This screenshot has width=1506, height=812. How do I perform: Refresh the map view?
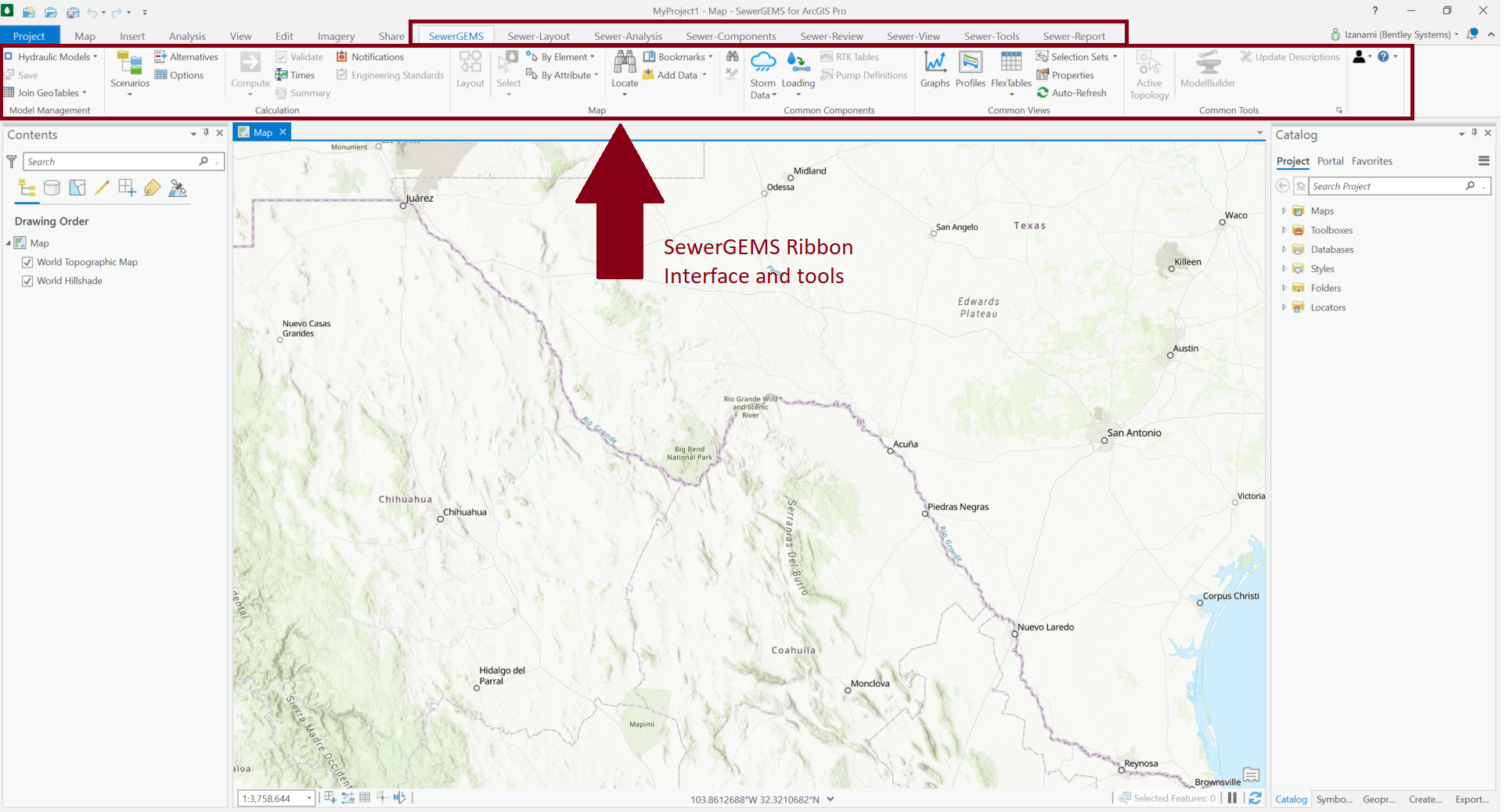pyautogui.click(x=1256, y=798)
